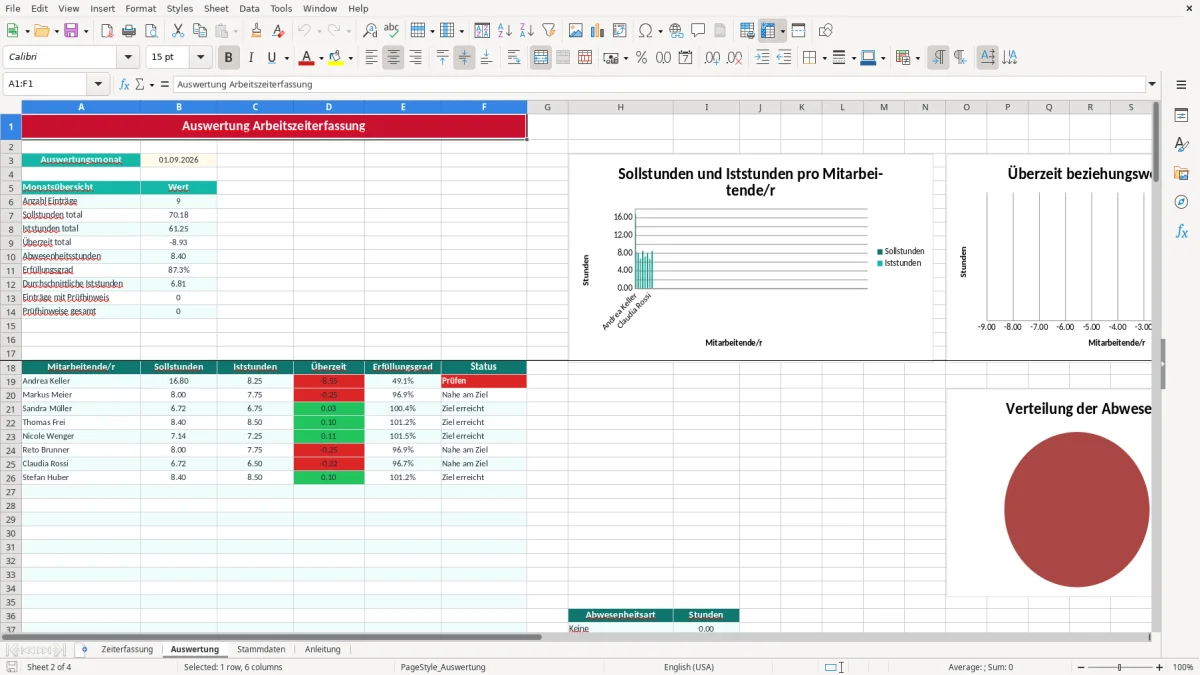
Task: Click the Save document icon
Action: click(71, 31)
